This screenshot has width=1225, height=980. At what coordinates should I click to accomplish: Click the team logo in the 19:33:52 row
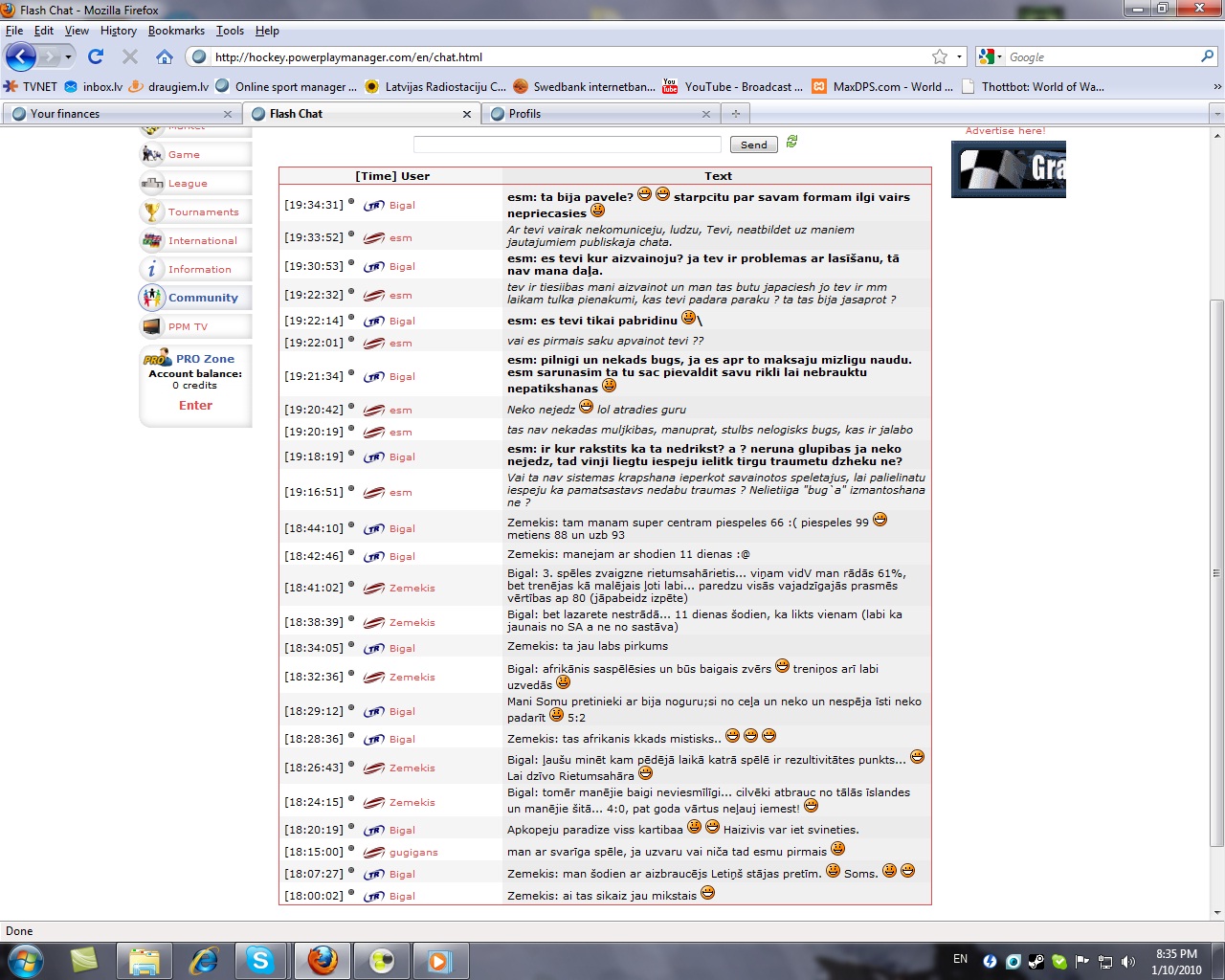(x=374, y=237)
